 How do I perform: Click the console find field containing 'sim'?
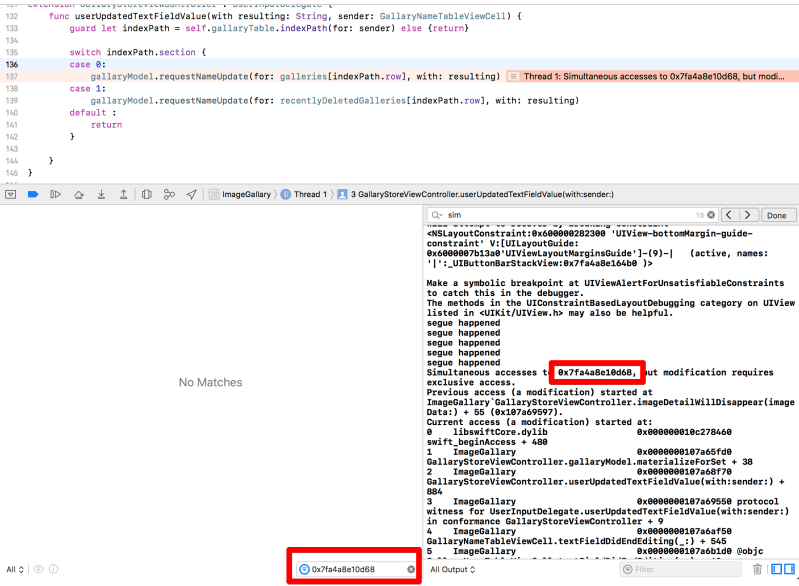(x=571, y=215)
